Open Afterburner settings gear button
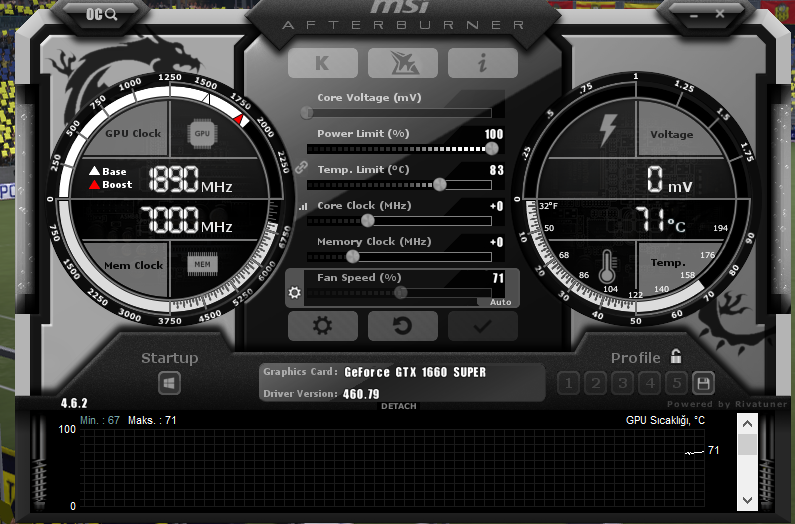 point(322,326)
